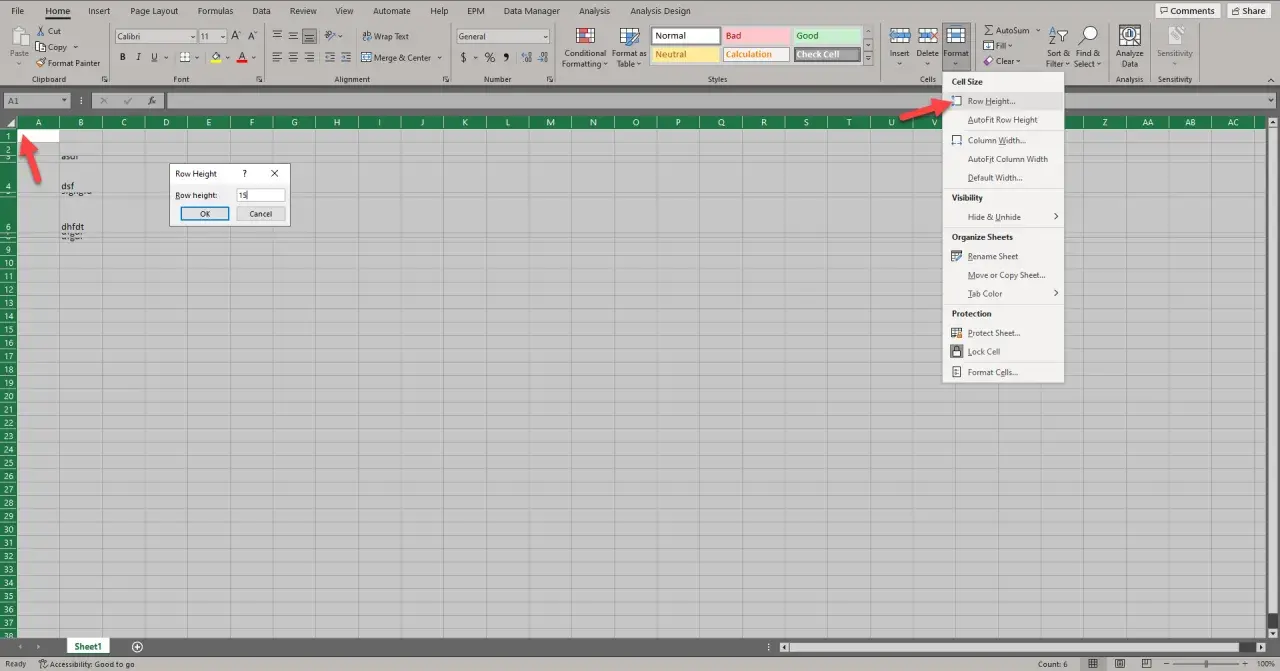This screenshot has height=671, width=1280.
Task: Toggle Bold formatting
Action: point(123,57)
